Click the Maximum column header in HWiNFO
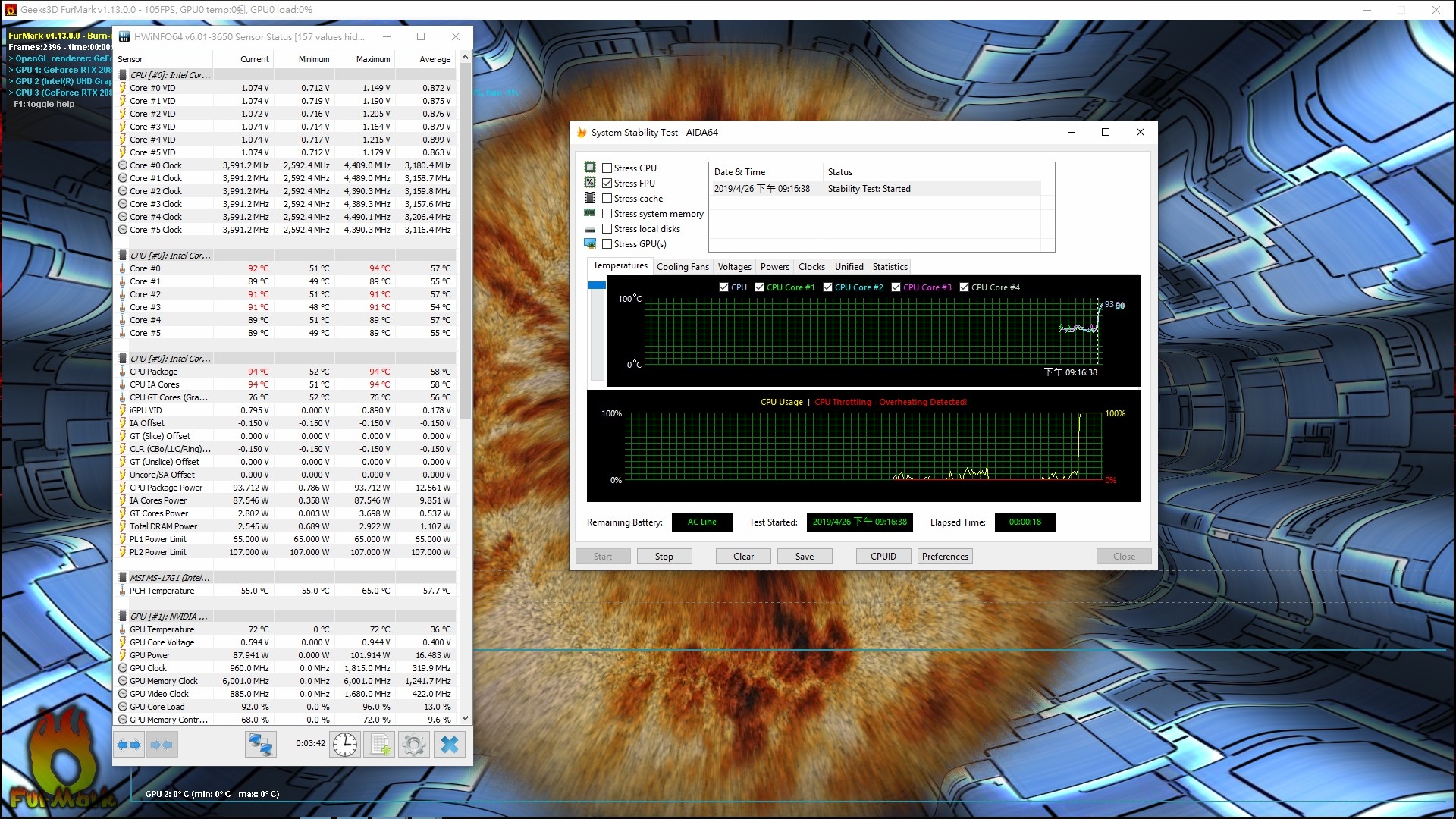The image size is (1456, 819). (365, 59)
